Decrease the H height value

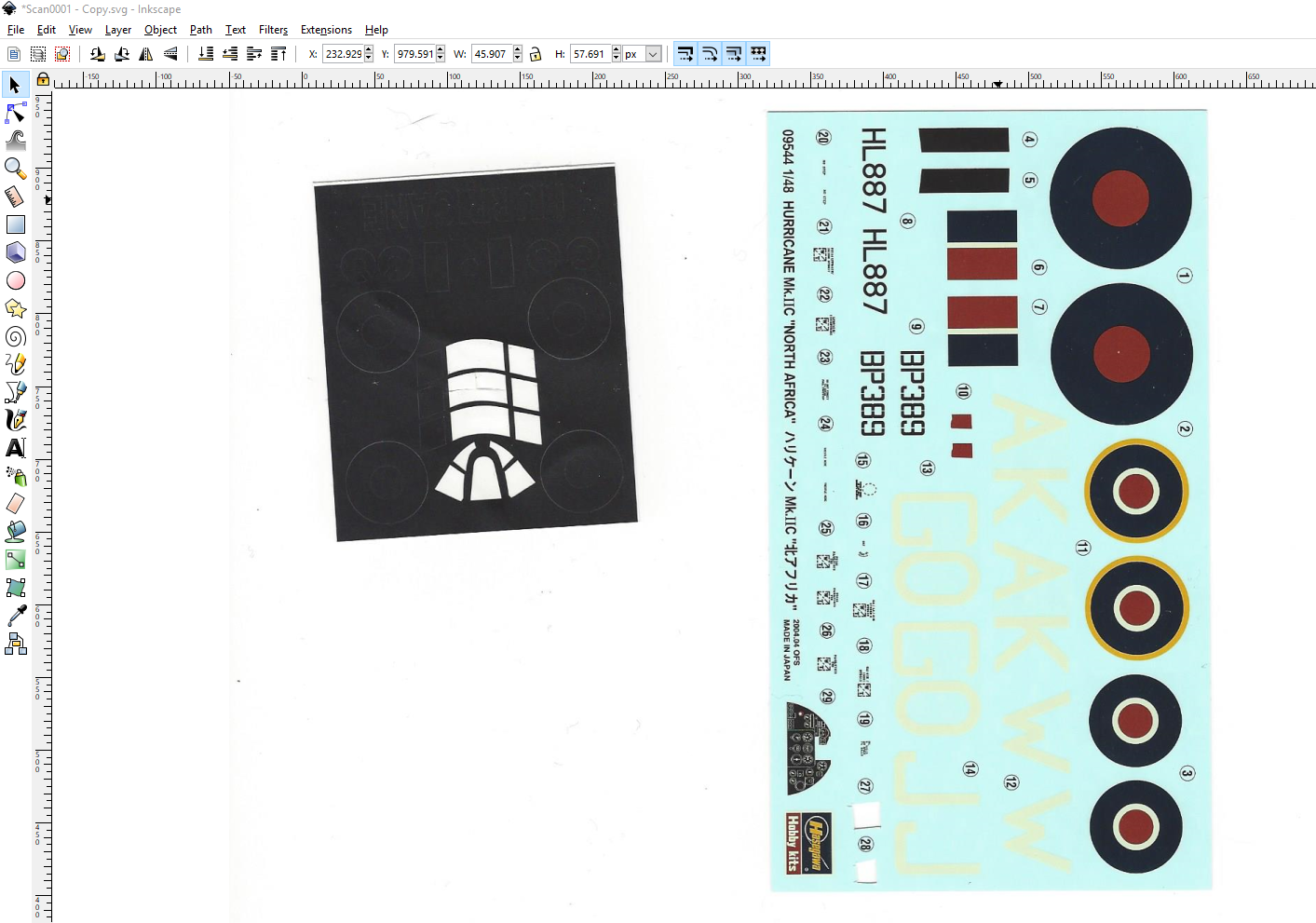(x=617, y=58)
